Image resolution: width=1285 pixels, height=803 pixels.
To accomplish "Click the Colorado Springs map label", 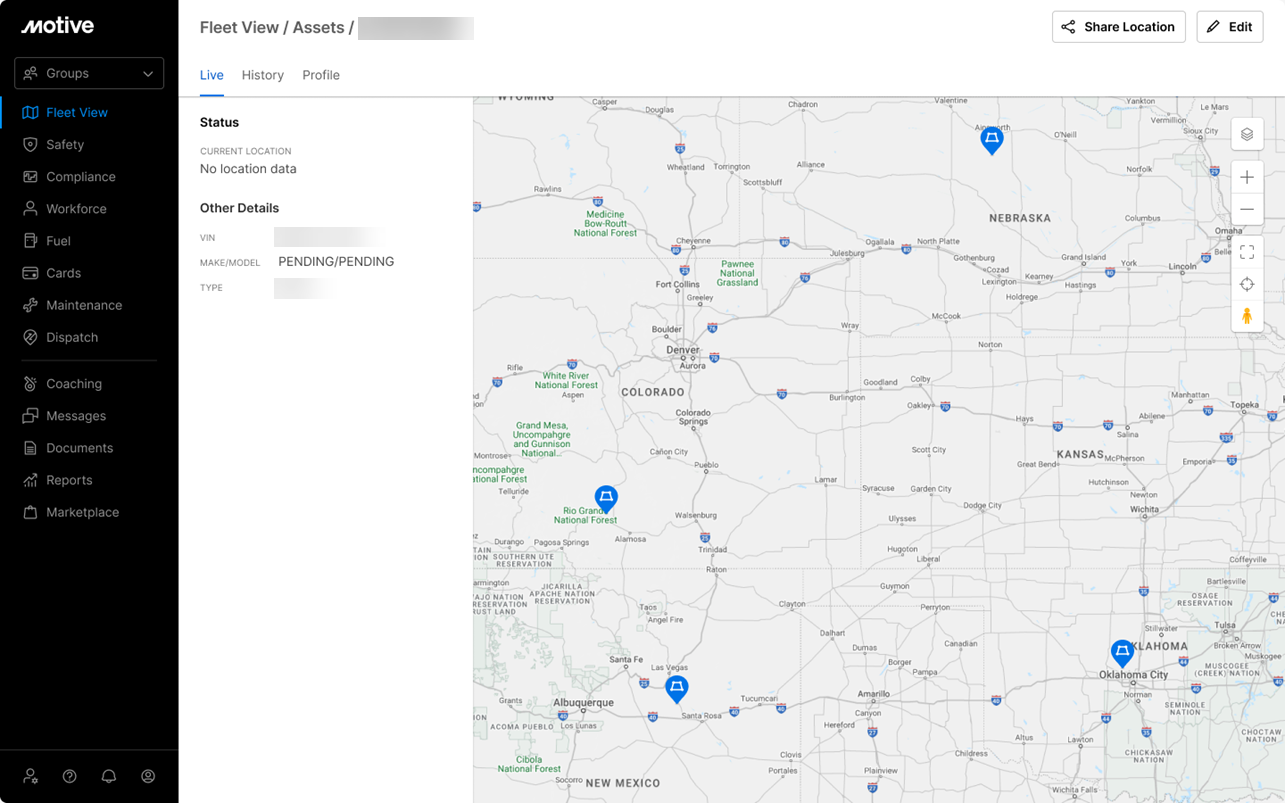I will tap(693, 417).
